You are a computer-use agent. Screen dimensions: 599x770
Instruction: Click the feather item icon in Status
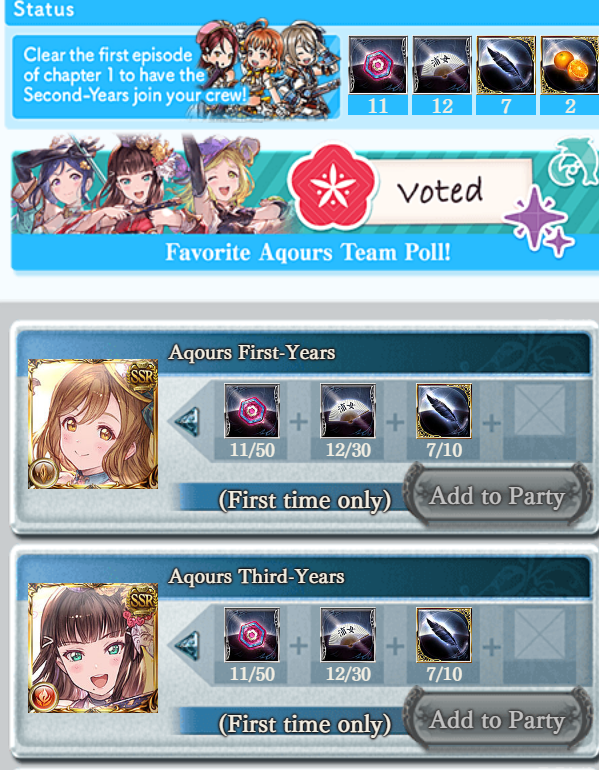tap(506, 65)
